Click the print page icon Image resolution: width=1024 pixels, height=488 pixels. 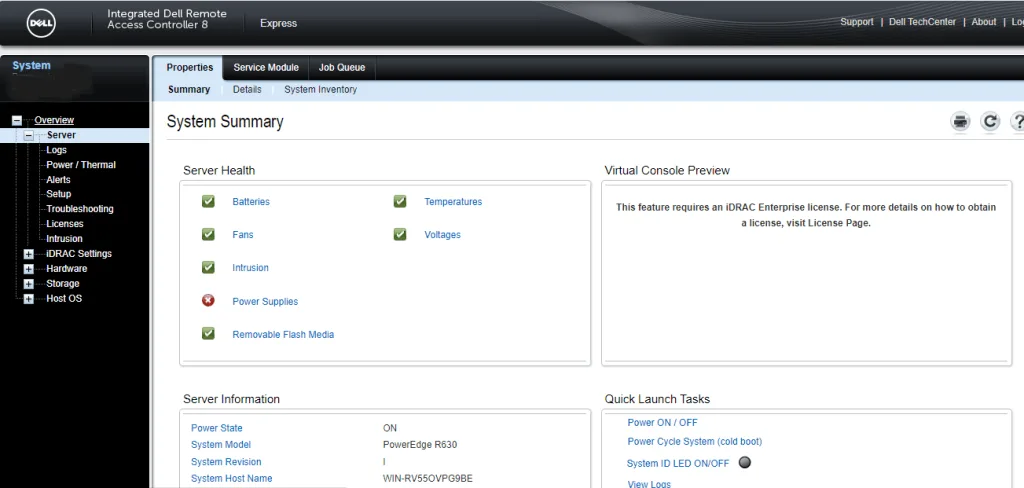(960, 122)
